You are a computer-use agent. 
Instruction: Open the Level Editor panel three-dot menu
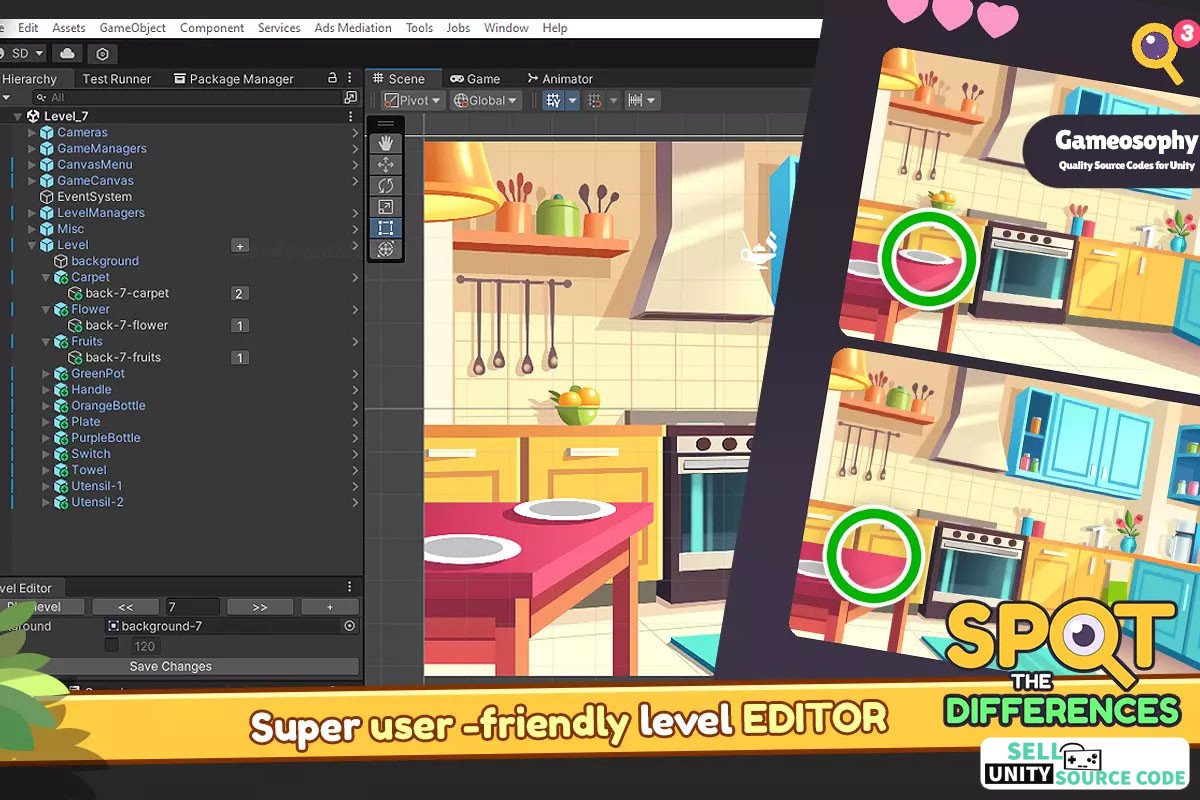(x=350, y=587)
